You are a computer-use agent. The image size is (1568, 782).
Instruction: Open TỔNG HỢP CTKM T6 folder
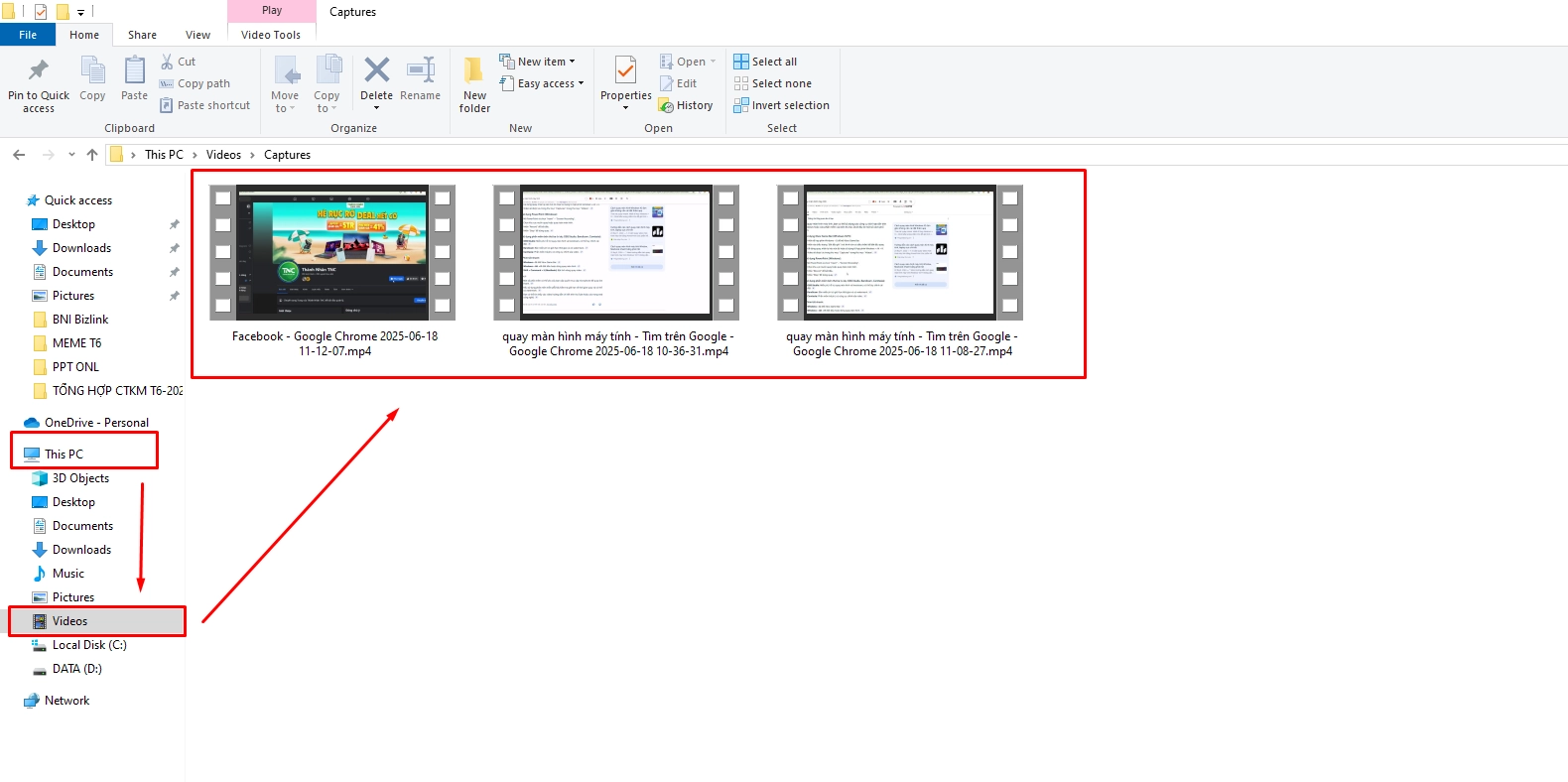tap(107, 391)
